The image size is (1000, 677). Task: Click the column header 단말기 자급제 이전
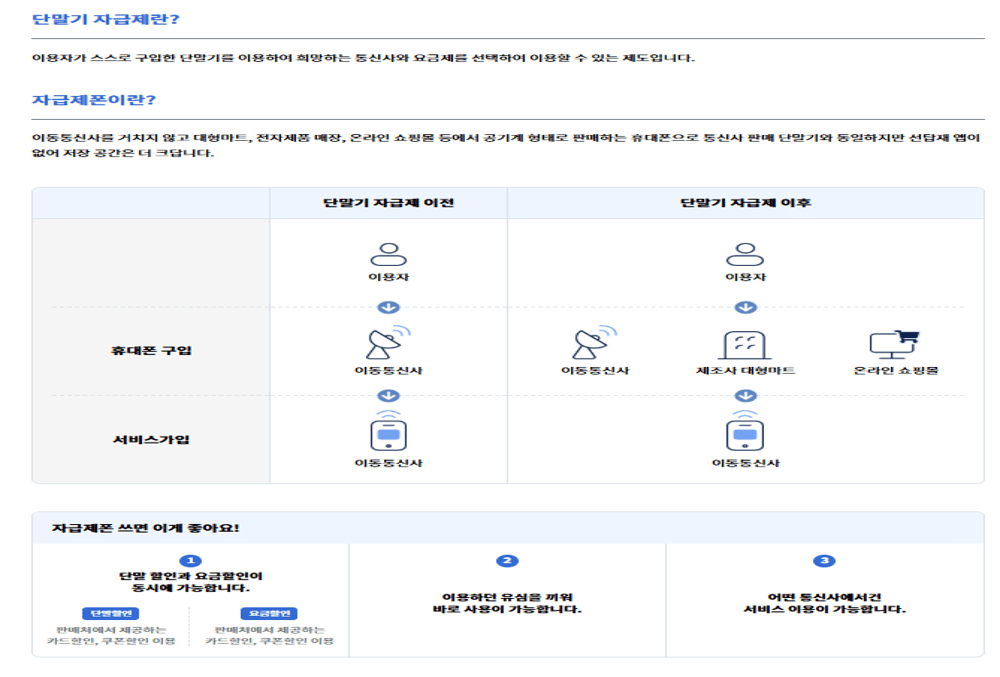[388, 203]
